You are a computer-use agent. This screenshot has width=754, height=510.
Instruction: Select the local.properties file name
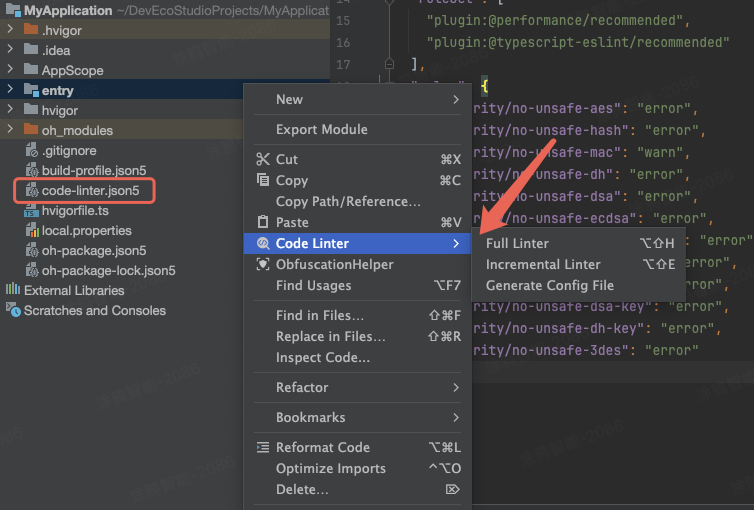click(x=87, y=230)
